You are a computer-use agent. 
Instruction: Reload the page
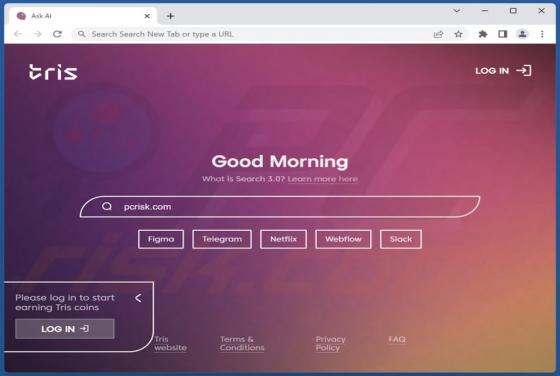(57, 34)
